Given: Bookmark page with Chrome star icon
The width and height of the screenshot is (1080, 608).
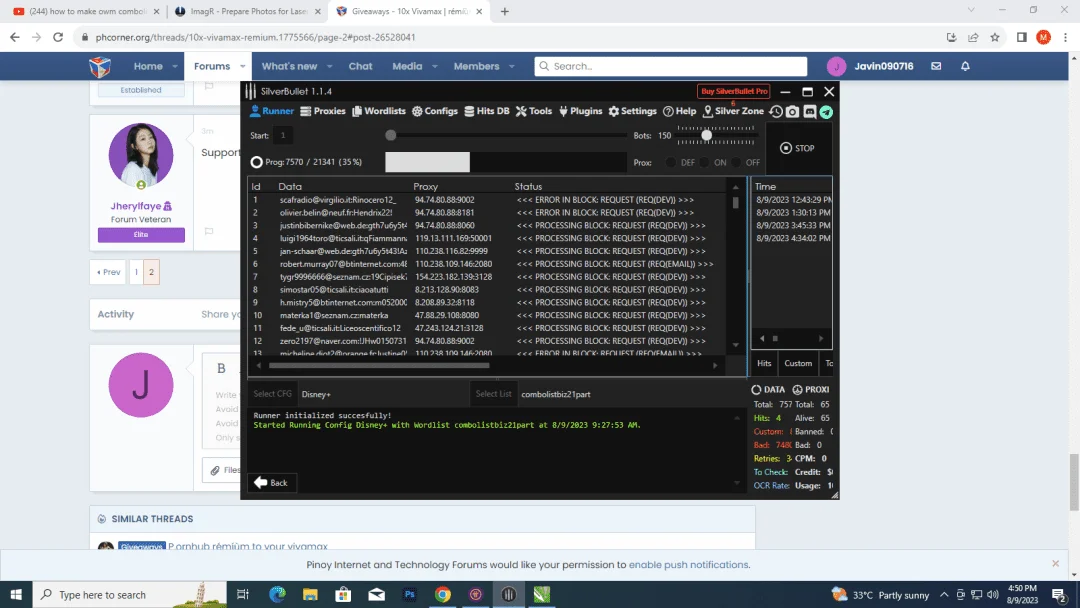Looking at the screenshot, I should click(x=995, y=37).
